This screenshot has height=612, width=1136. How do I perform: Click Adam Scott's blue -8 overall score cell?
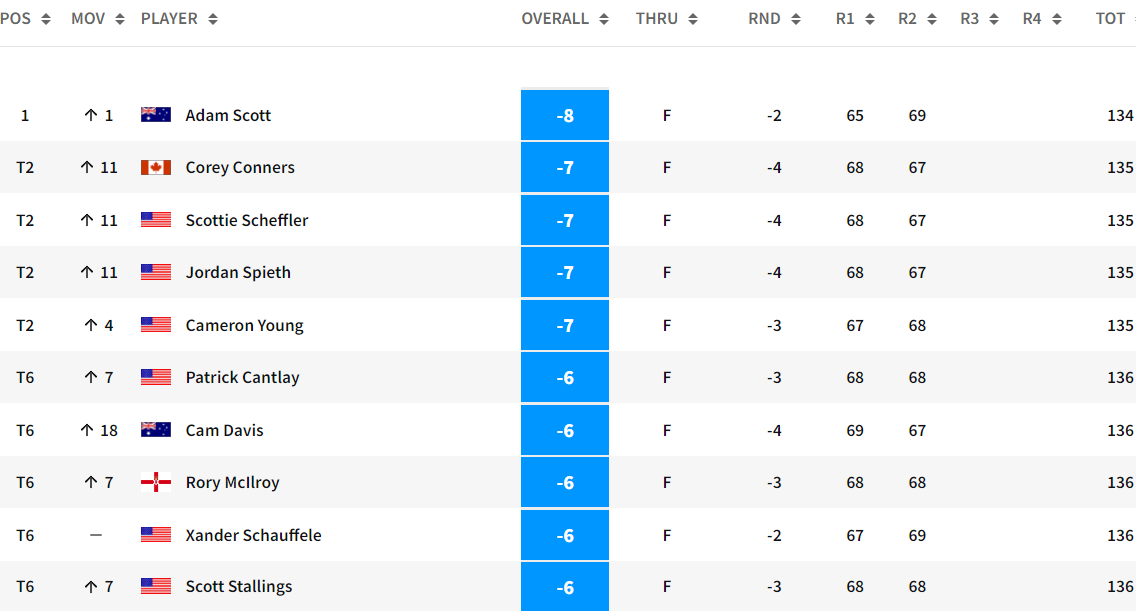coord(565,115)
